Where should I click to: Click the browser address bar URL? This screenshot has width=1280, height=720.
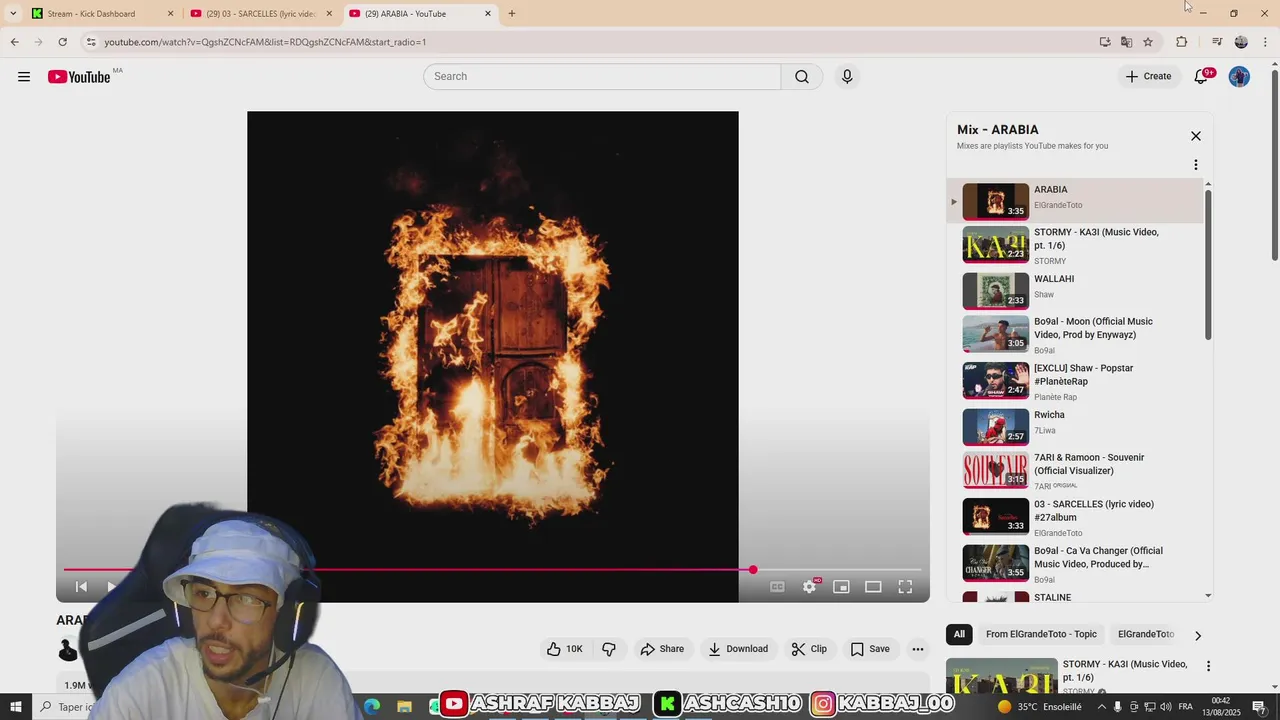[x=265, y=42]
